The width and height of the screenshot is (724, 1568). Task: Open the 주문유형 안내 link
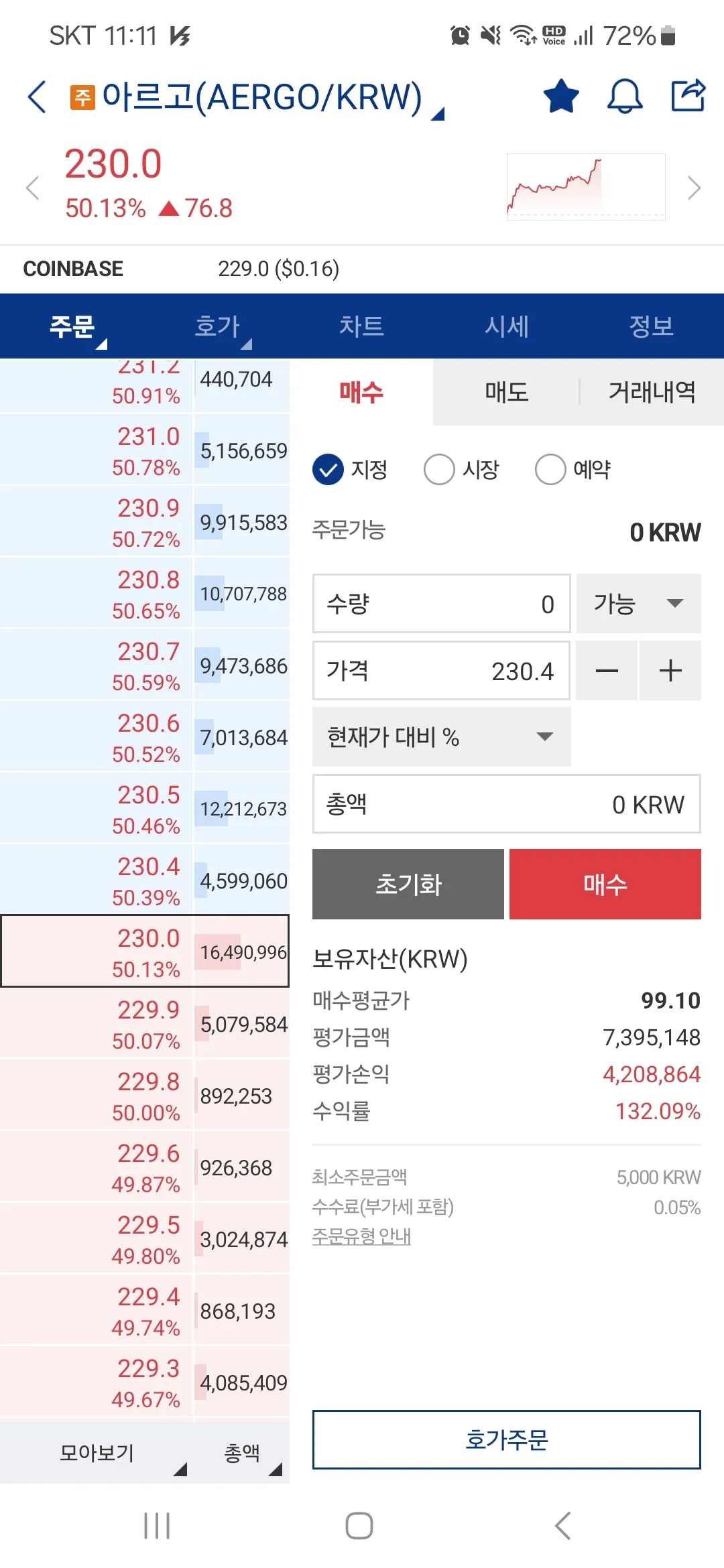[361, 1236]
